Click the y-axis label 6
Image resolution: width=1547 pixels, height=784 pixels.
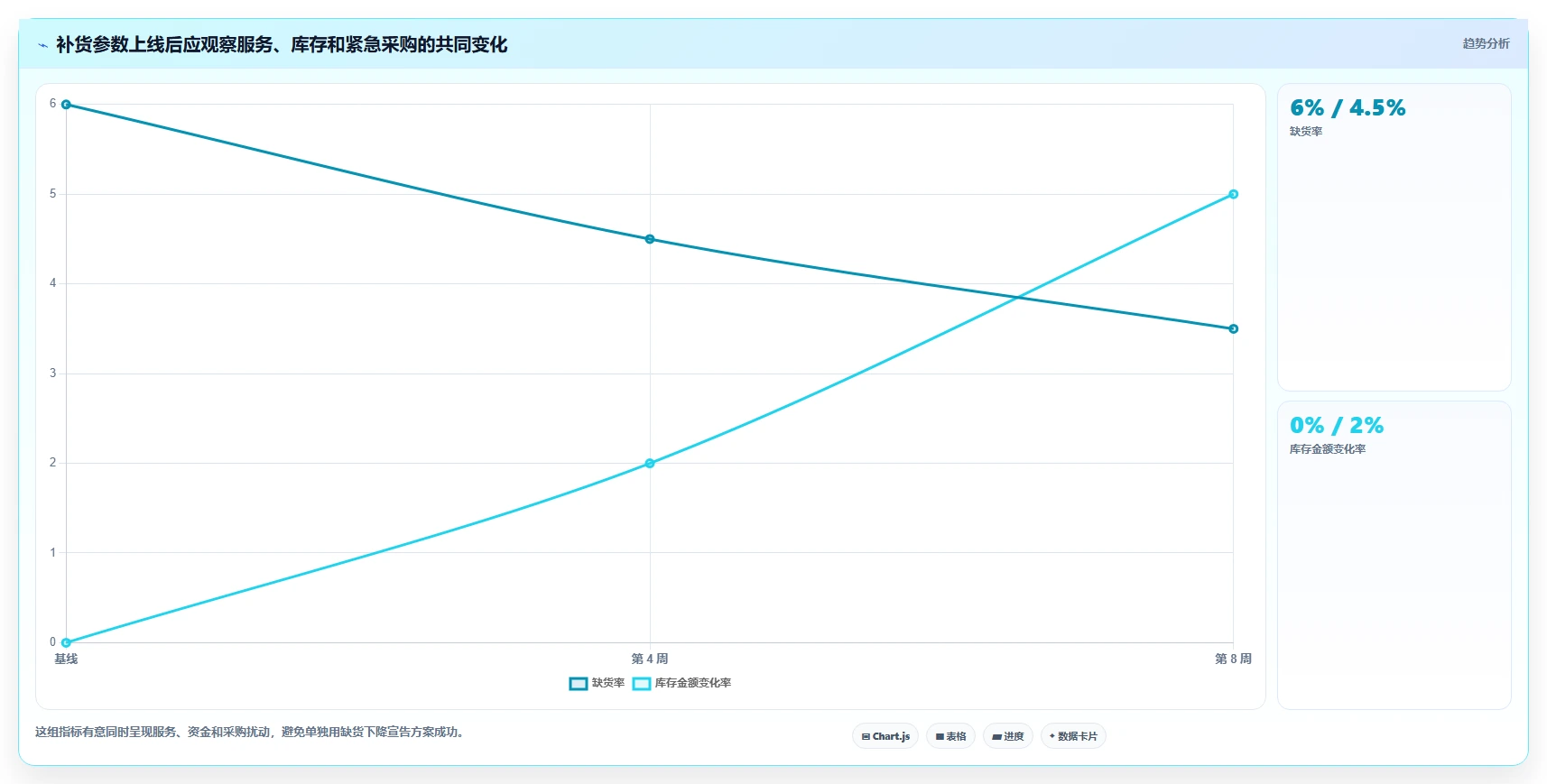tap(52, 104)
